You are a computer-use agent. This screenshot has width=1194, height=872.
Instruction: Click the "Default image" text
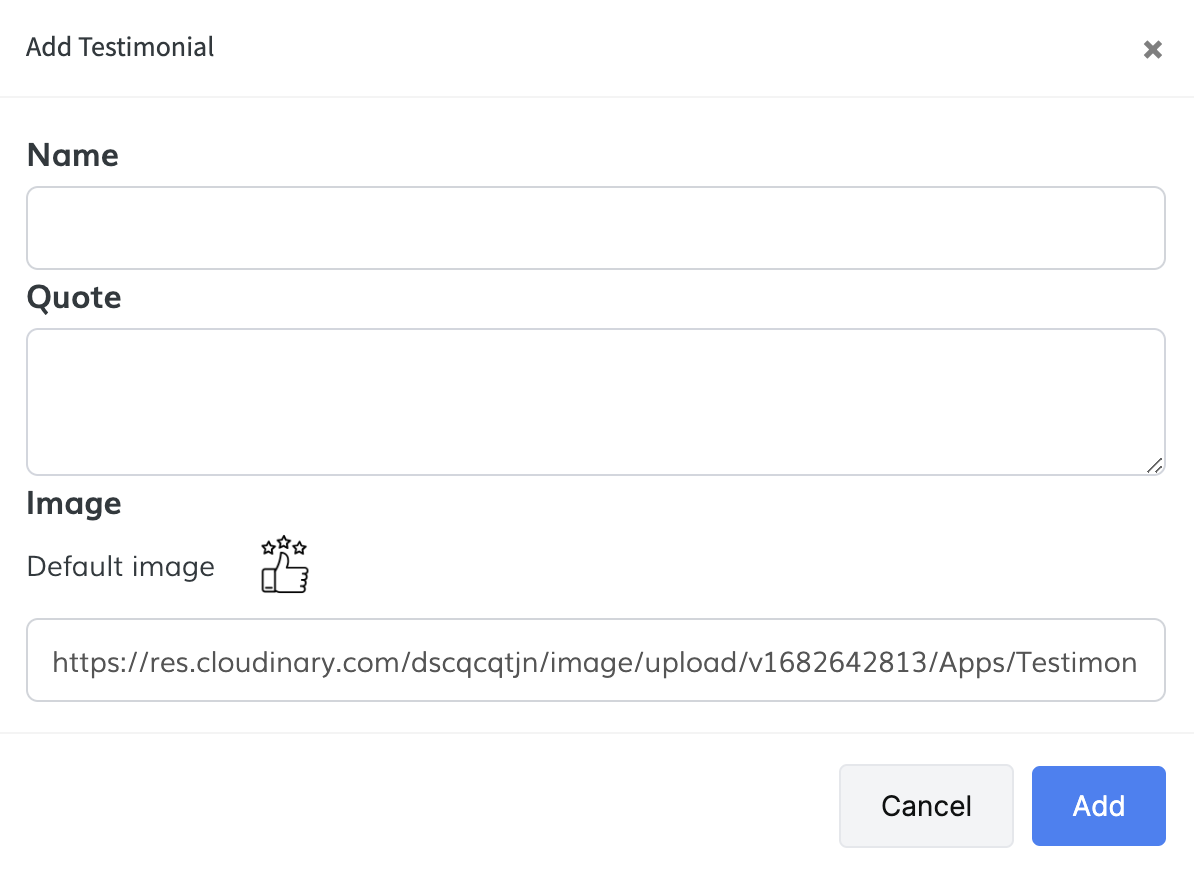[x=121, y=567]
